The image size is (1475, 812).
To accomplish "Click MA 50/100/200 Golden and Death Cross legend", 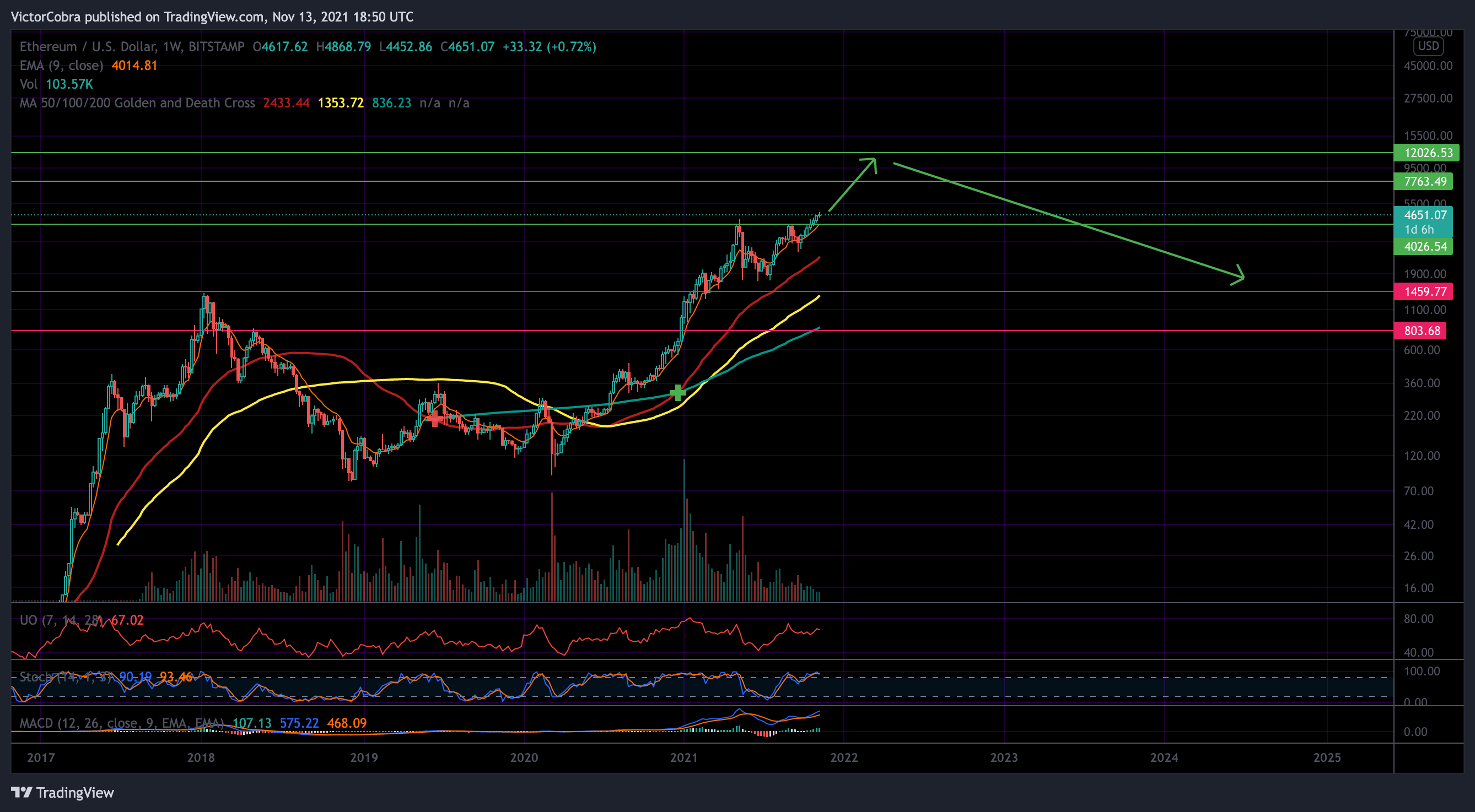I will [137, 103].
